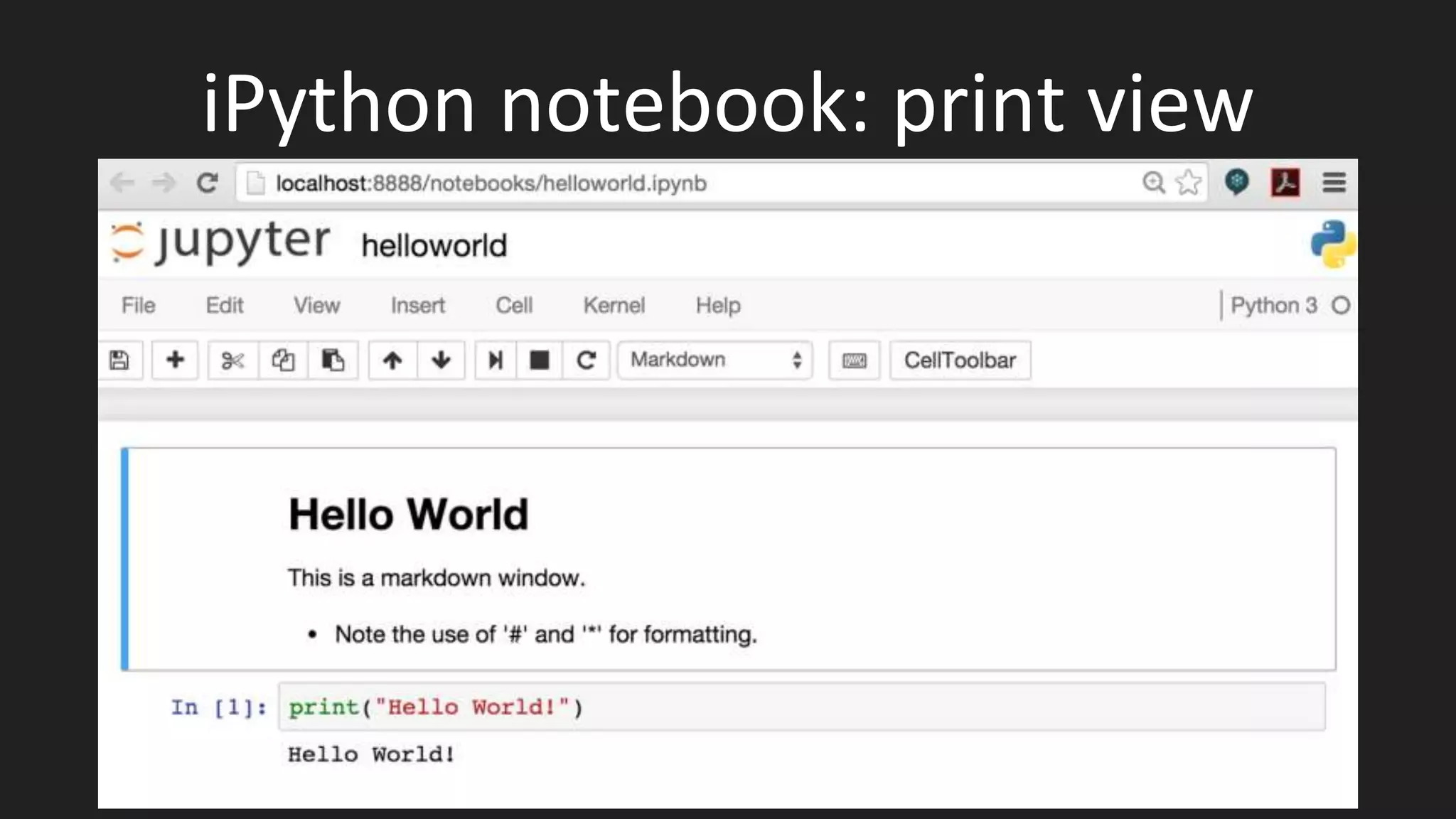
Task: Click the Python 3 kernel name
Action: coord(1274,306)
